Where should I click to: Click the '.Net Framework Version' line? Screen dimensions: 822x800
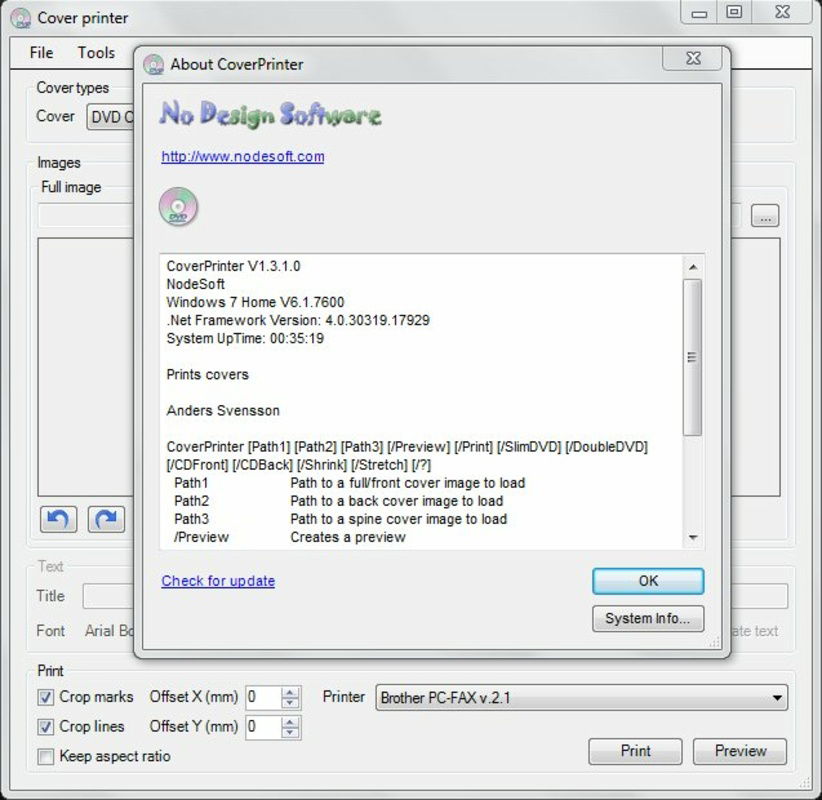(298, 320)
